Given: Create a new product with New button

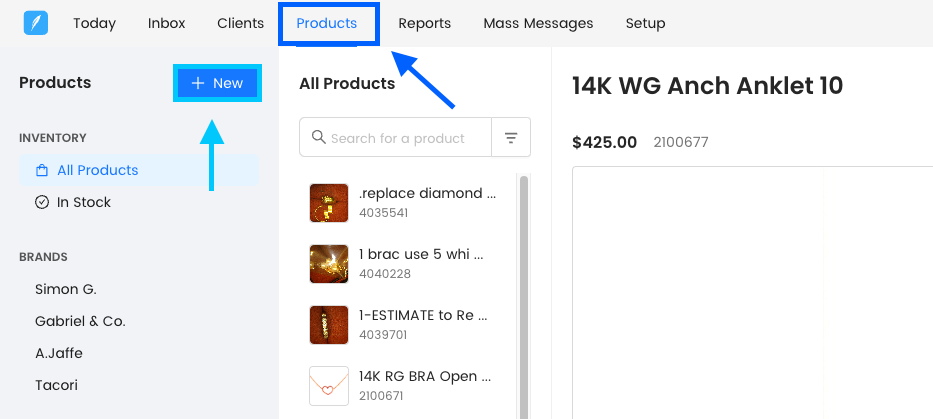Looking at the screenshot, I should click(218, 83).
